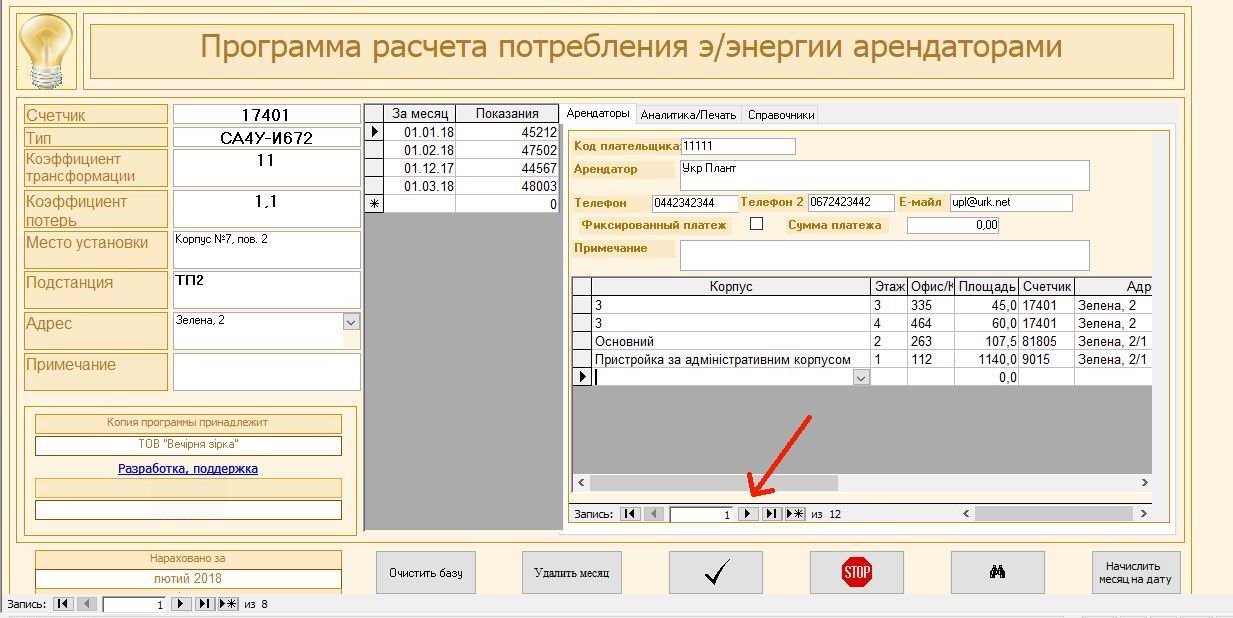Click the Телефон field 0442342344
This screenshot has width=1233, height=618.
click(694, 203)
